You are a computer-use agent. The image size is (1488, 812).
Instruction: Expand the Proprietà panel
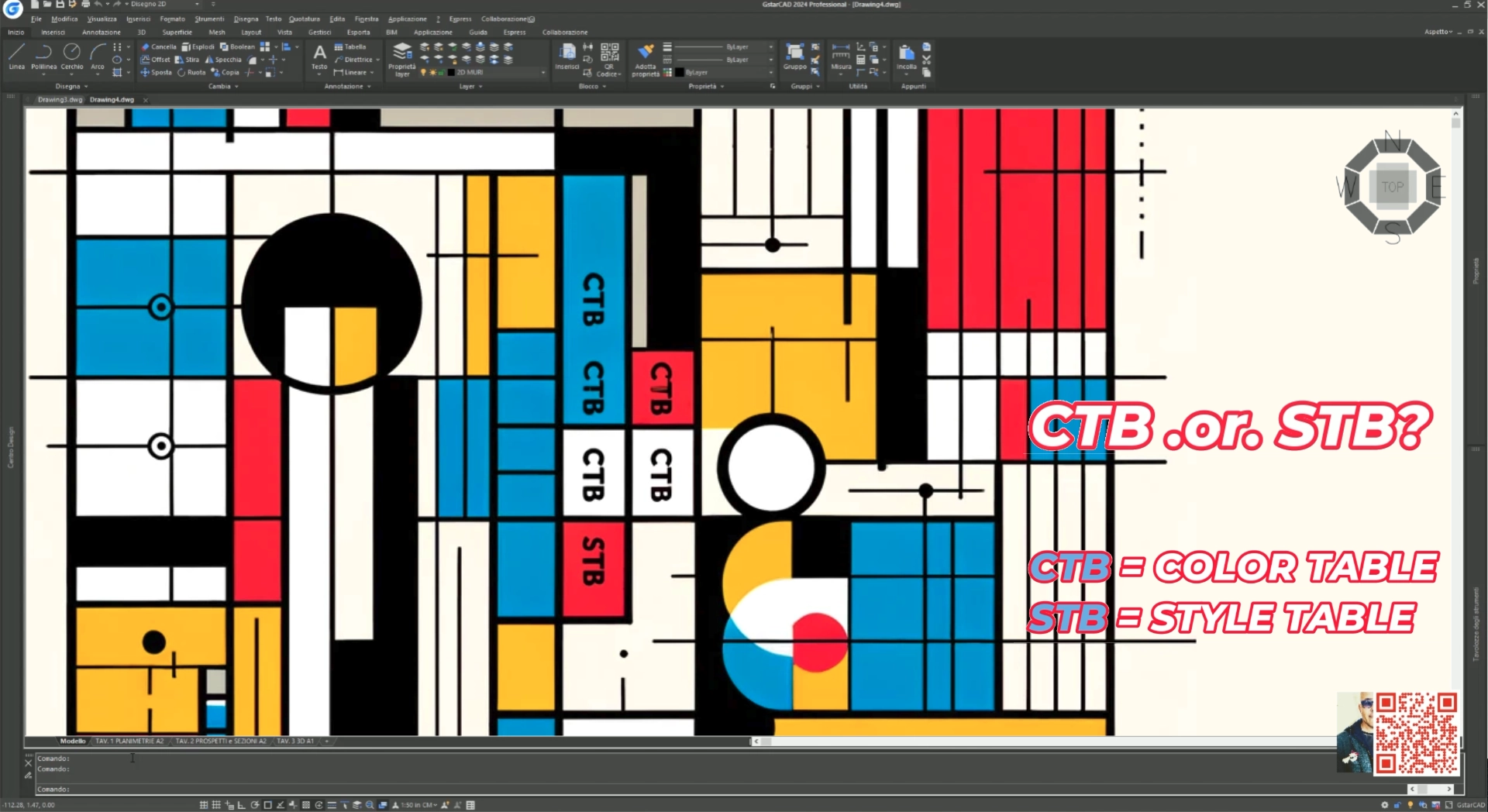tap(706, 86)
